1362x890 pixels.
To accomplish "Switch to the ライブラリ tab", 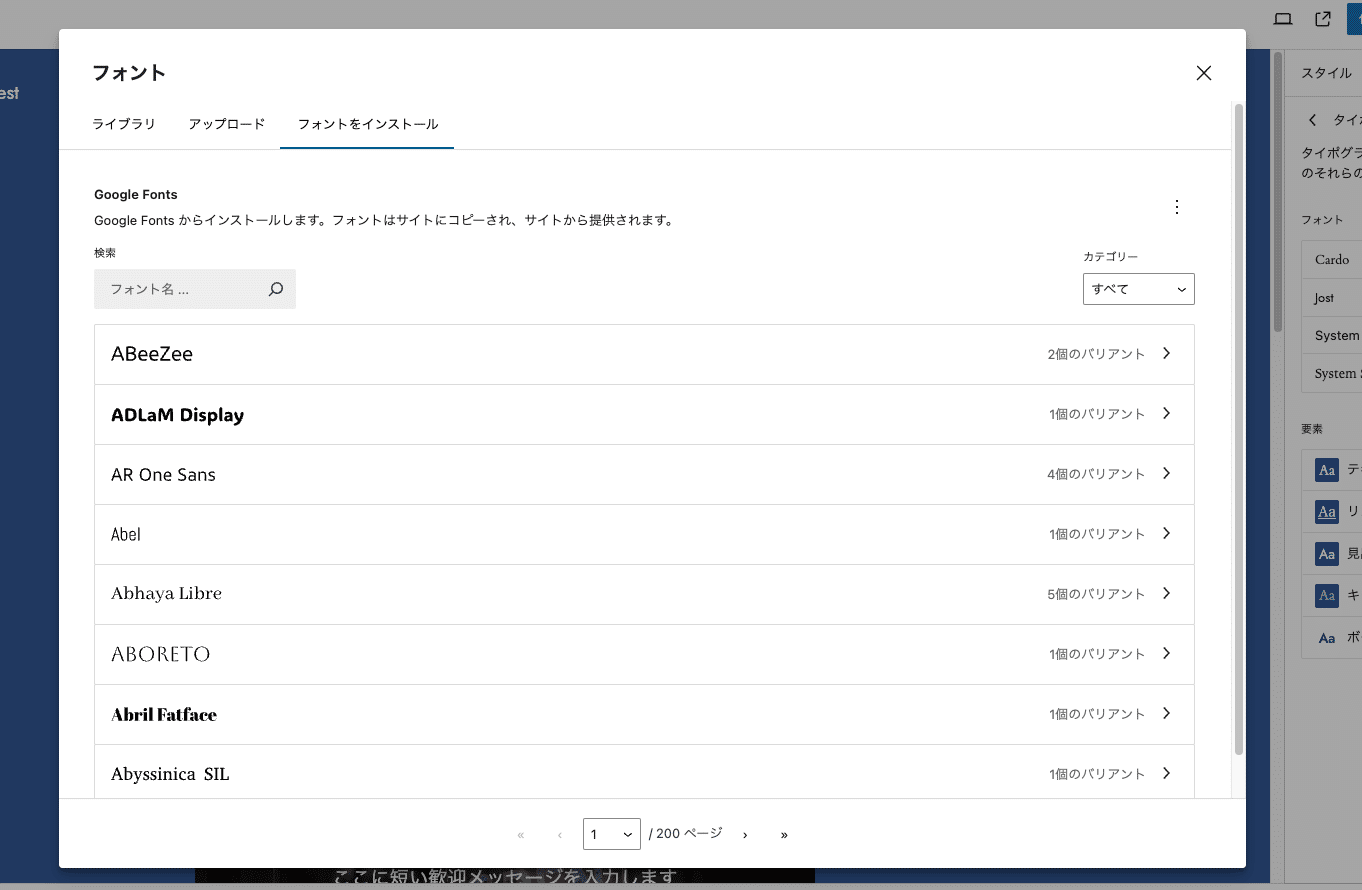I will [123, 124].
